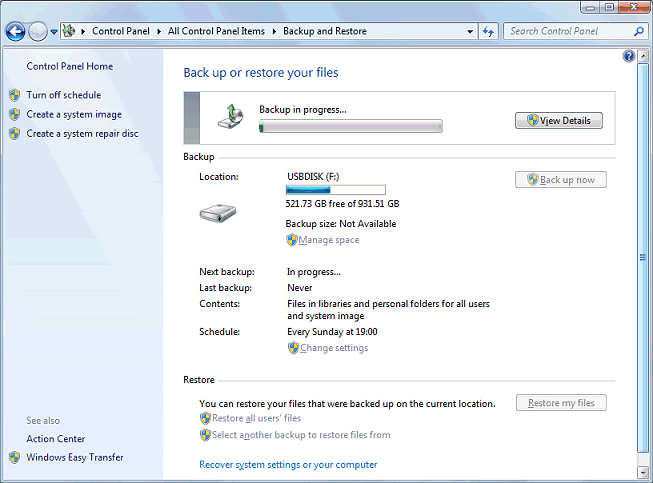Click '521.73 GB free of 931.51 GB' text
This screenshot has height=483, width=653.
[x=342, y=204]
